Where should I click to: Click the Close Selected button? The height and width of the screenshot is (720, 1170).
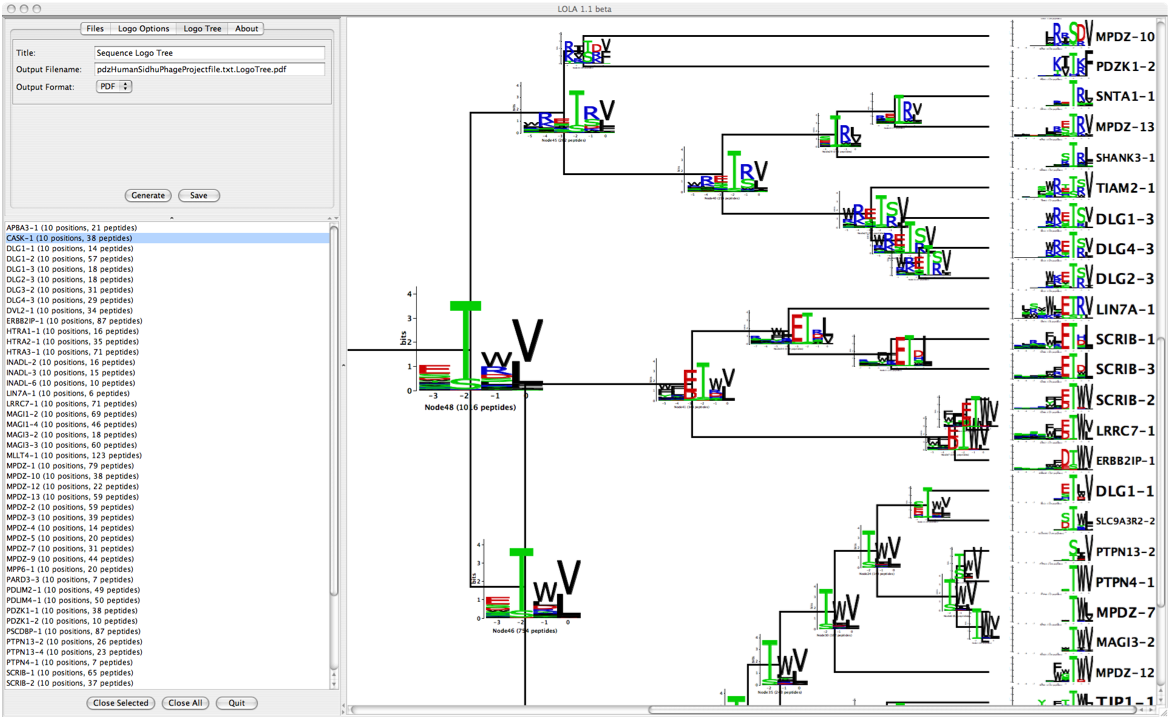point(120,703)
